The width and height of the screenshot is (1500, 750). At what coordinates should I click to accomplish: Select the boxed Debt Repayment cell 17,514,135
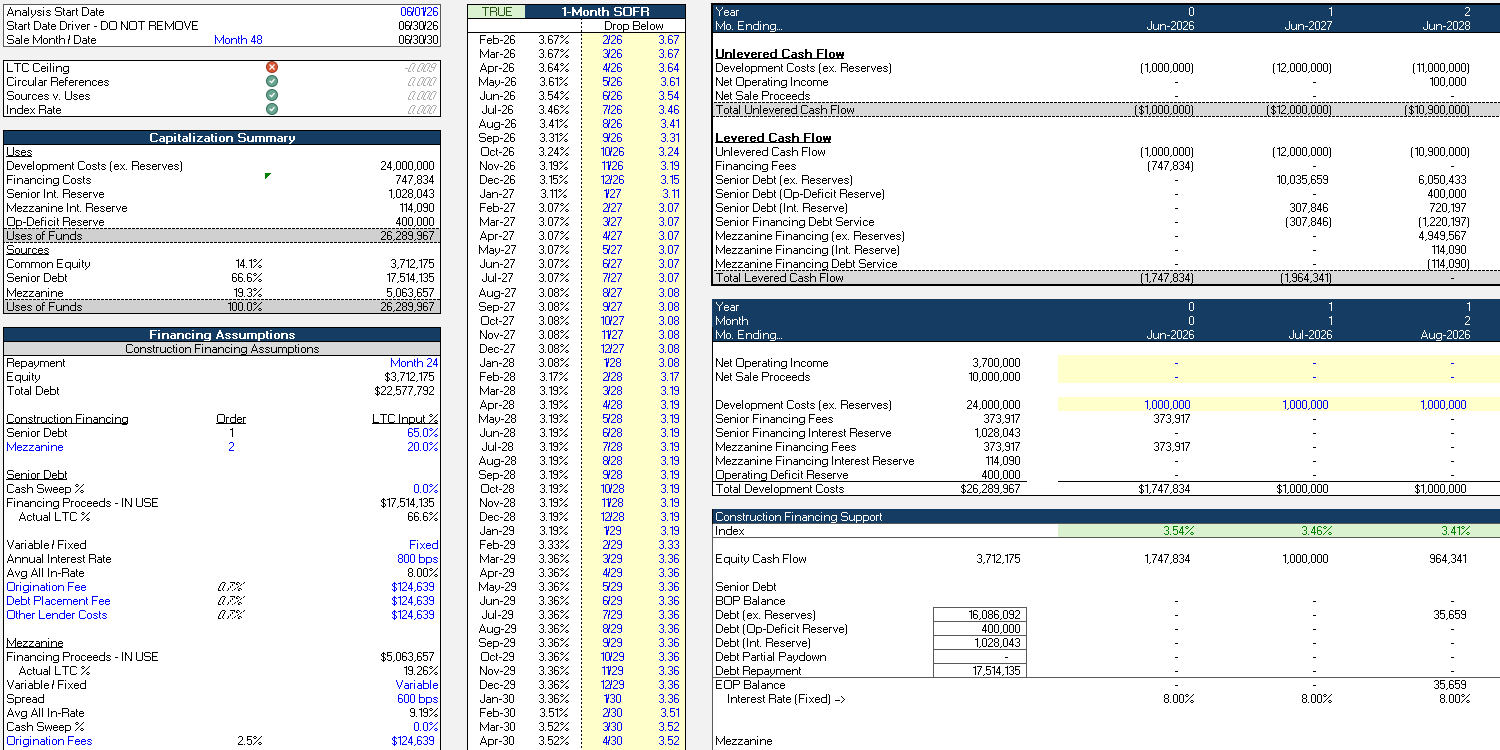pos(980,671)
